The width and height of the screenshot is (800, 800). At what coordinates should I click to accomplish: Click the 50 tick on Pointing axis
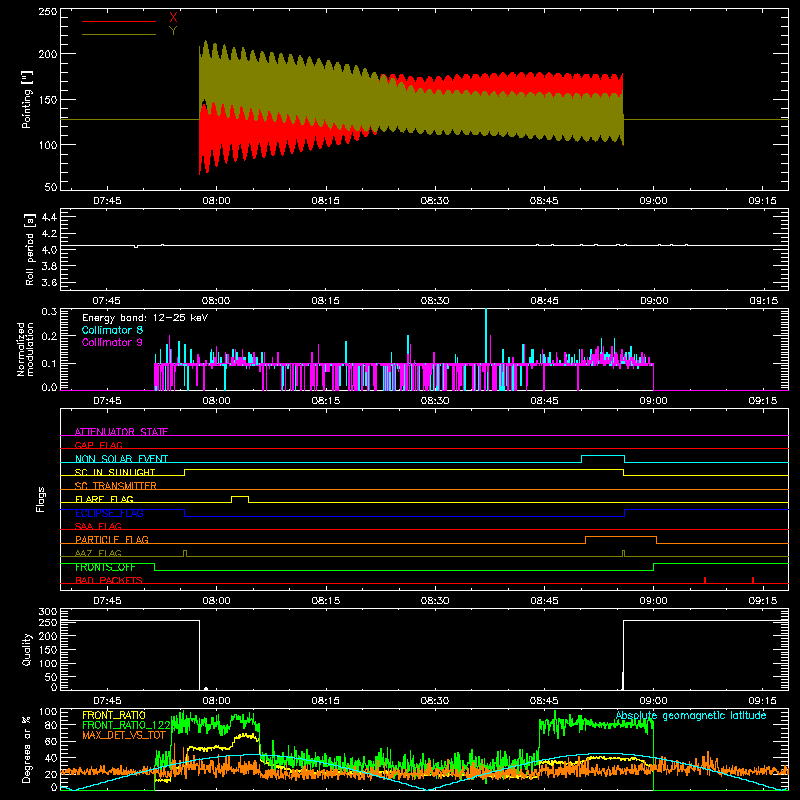51,187
